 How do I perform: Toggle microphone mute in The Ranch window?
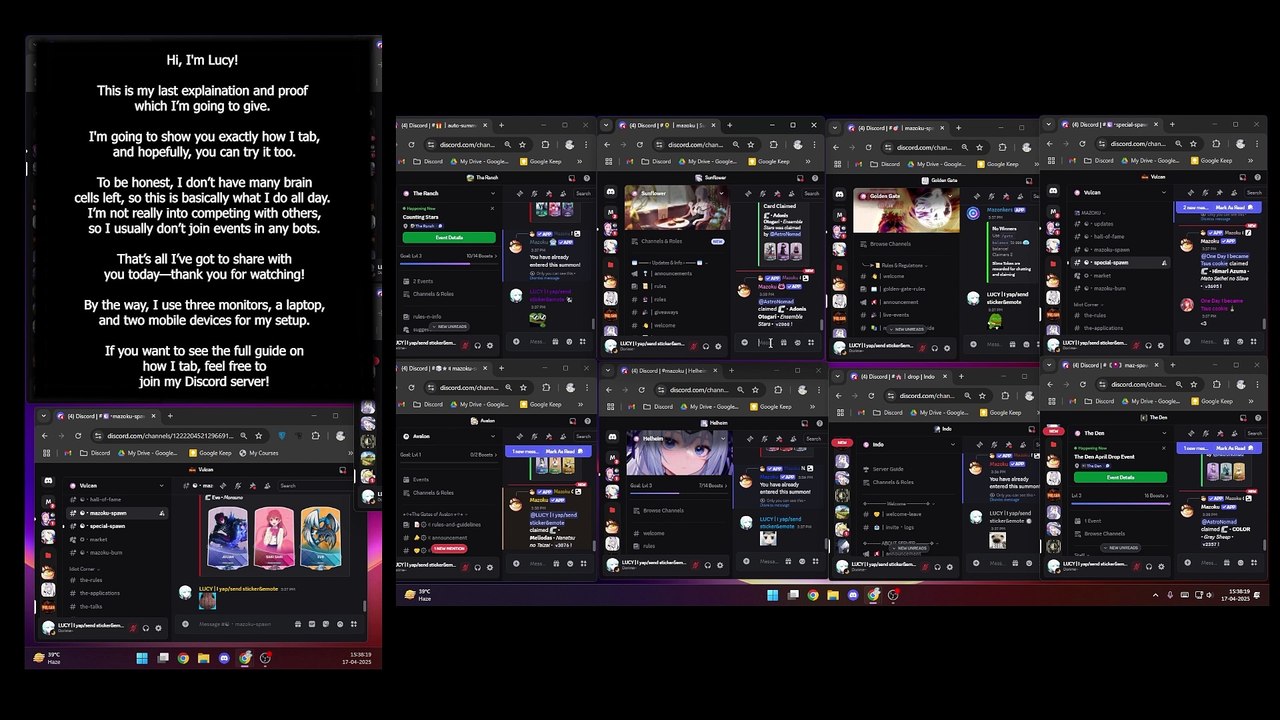465,345
